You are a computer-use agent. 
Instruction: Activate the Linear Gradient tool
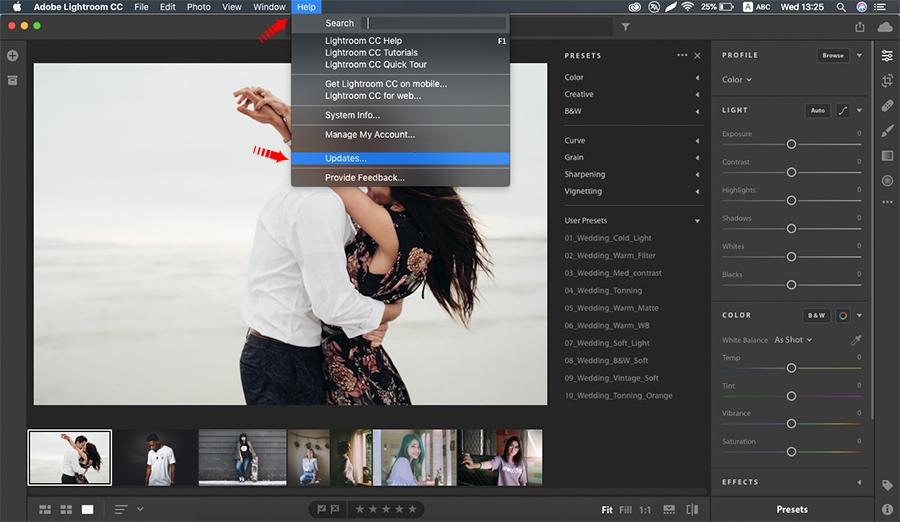(887, 155)
